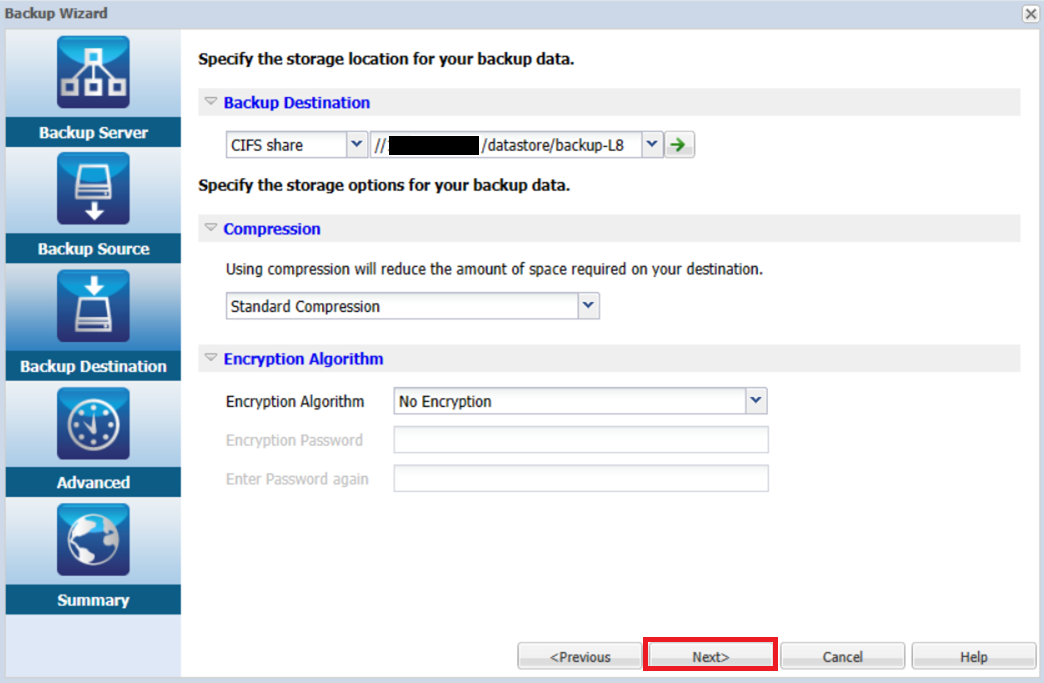Open the Standard Compression dropdown

click(588, 306)
